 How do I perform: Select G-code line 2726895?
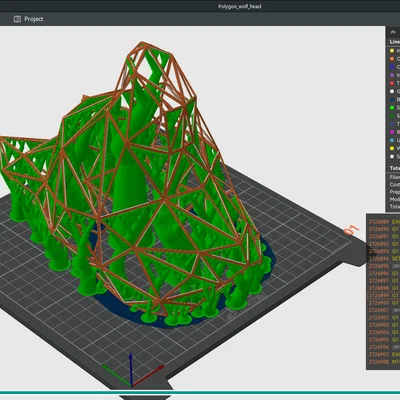(383, 266)
